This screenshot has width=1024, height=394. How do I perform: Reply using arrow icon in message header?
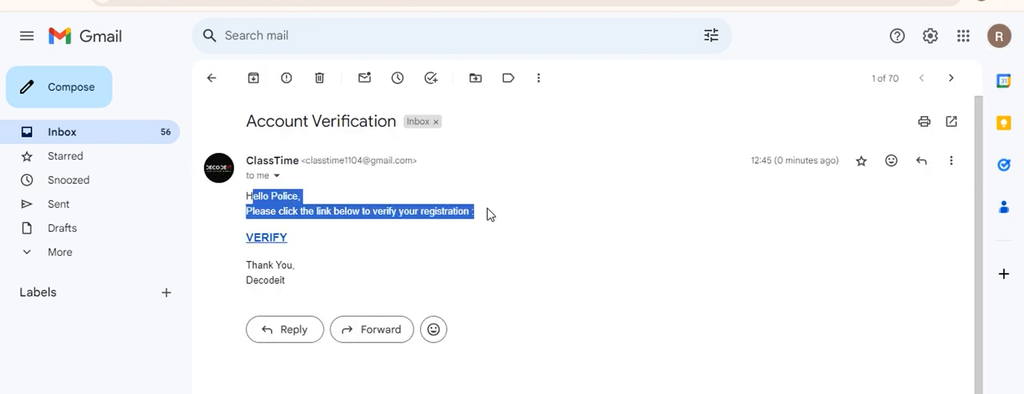(x=921, y=161)
